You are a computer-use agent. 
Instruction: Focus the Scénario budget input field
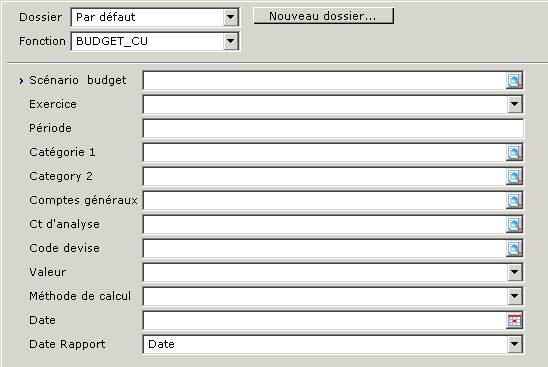point(325,81)
